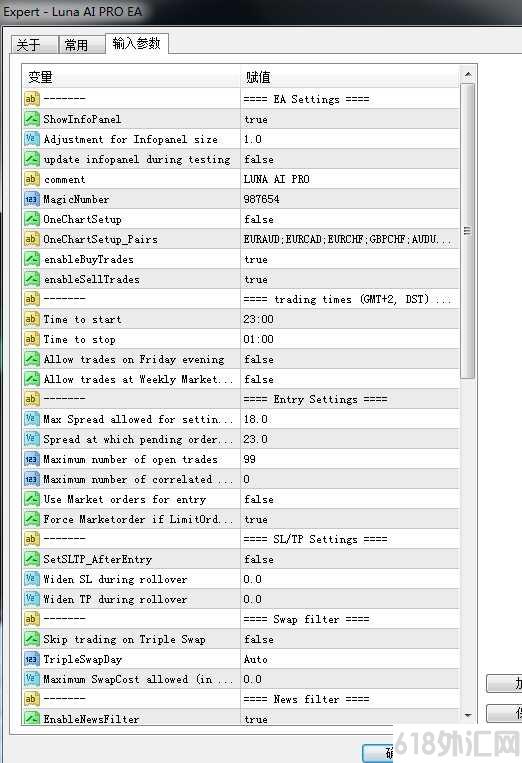Viewport: 522px width, 763px height.
Task: Select the comment string type icon
Action: pos(32,179)
